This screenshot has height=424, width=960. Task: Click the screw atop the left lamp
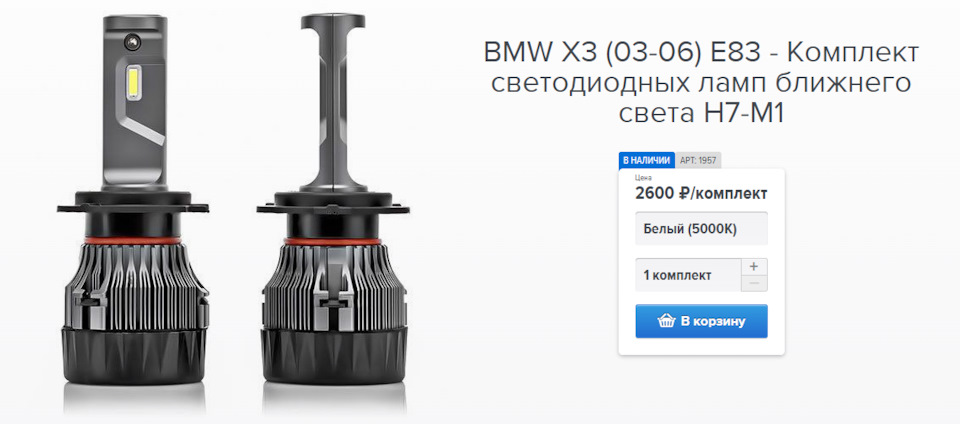[x=133, y=41]
